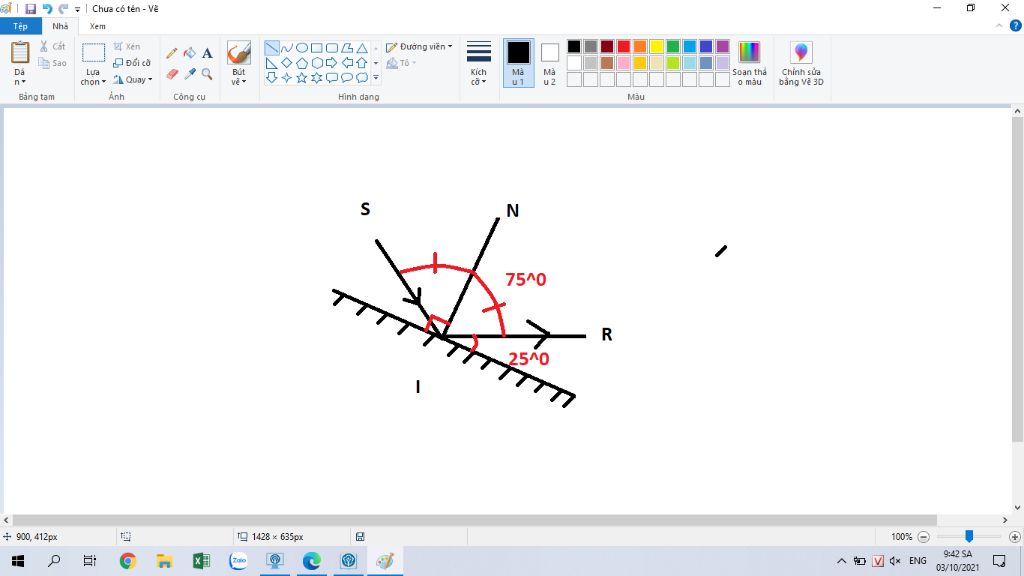Click the Xén crop button
1024x576 pixels.
[x=127, y=46]
